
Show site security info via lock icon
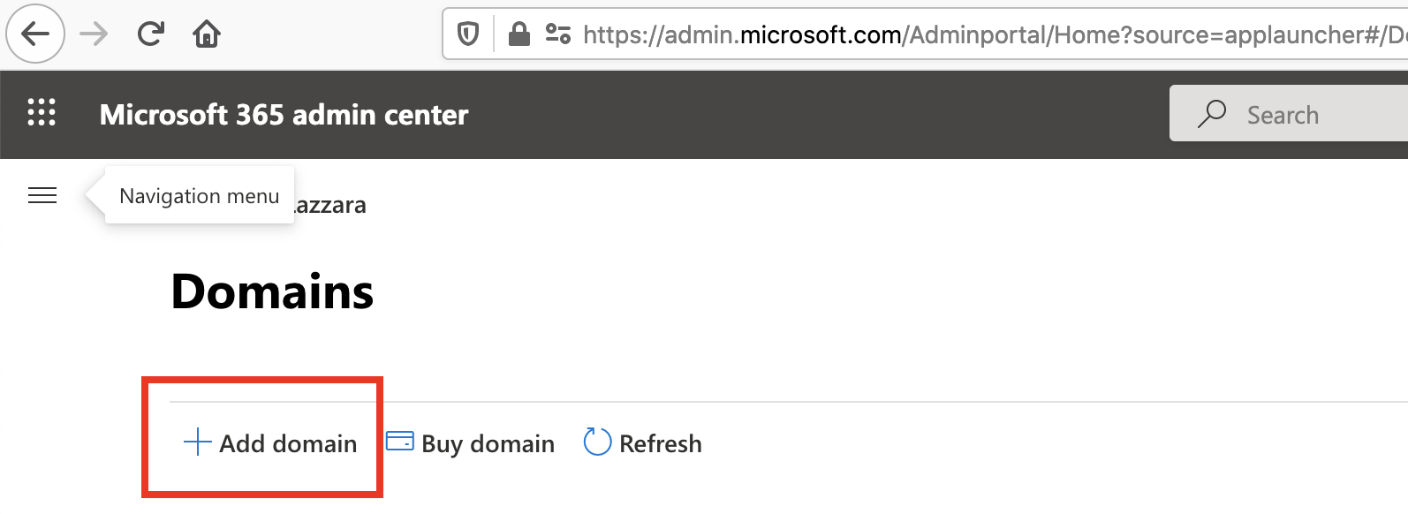click(x=518, y=35)
